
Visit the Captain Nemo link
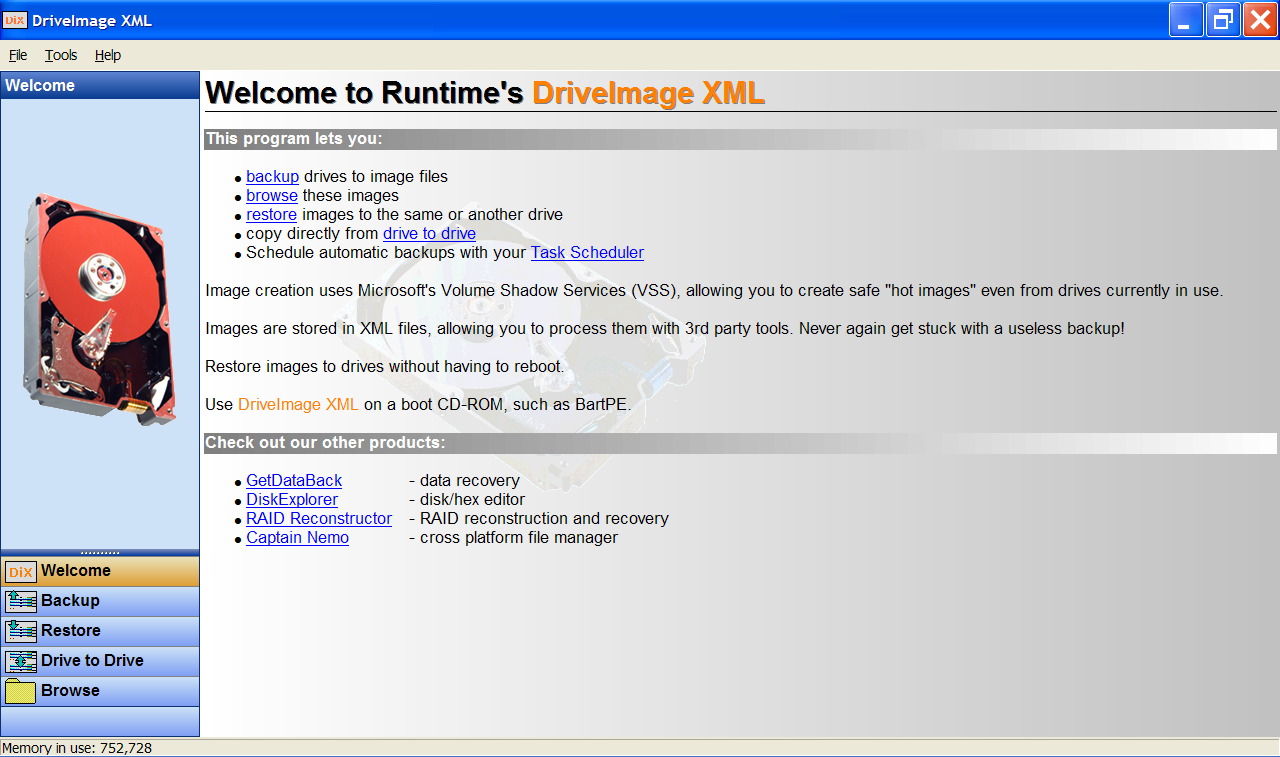297,538
